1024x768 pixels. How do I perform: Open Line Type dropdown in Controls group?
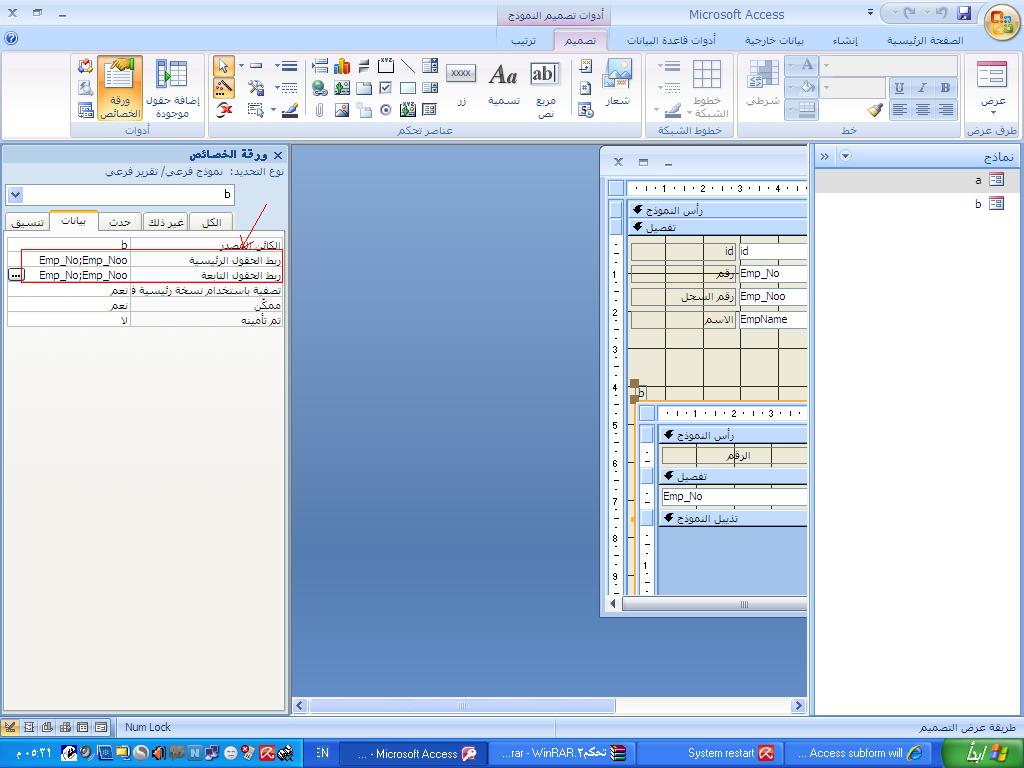pyautogui.click(x=286, y=88)
